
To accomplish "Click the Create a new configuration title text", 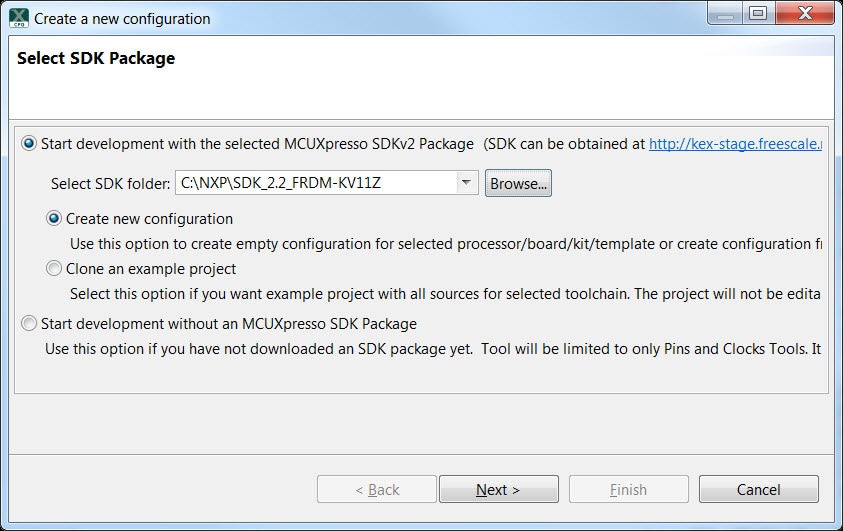I will (122, 19).
